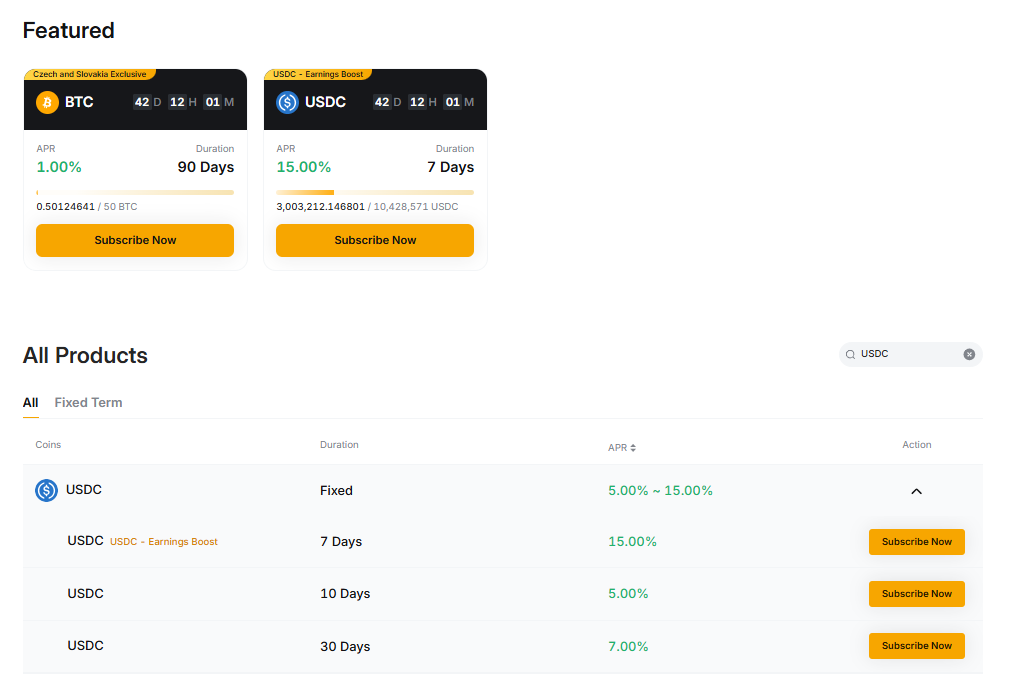
Task: Clear the USDC search text
Action: click(x=969, y=354)
